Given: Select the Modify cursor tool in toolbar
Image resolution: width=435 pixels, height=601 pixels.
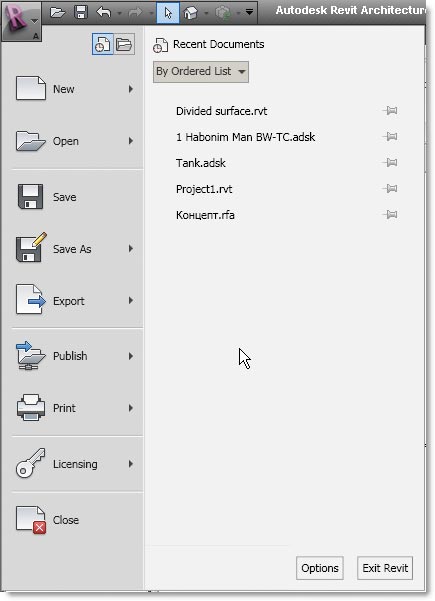Looking at the screenshot, I should (168, 13).
